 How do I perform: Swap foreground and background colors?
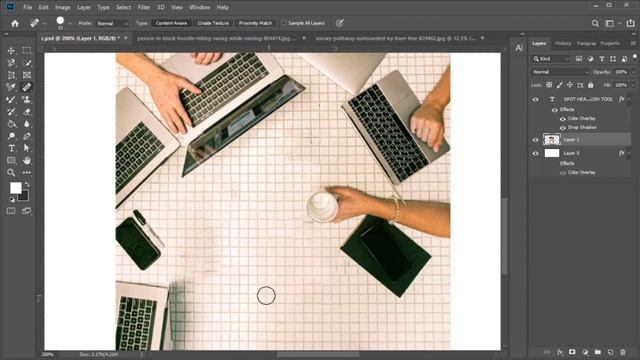coord(27,184)
